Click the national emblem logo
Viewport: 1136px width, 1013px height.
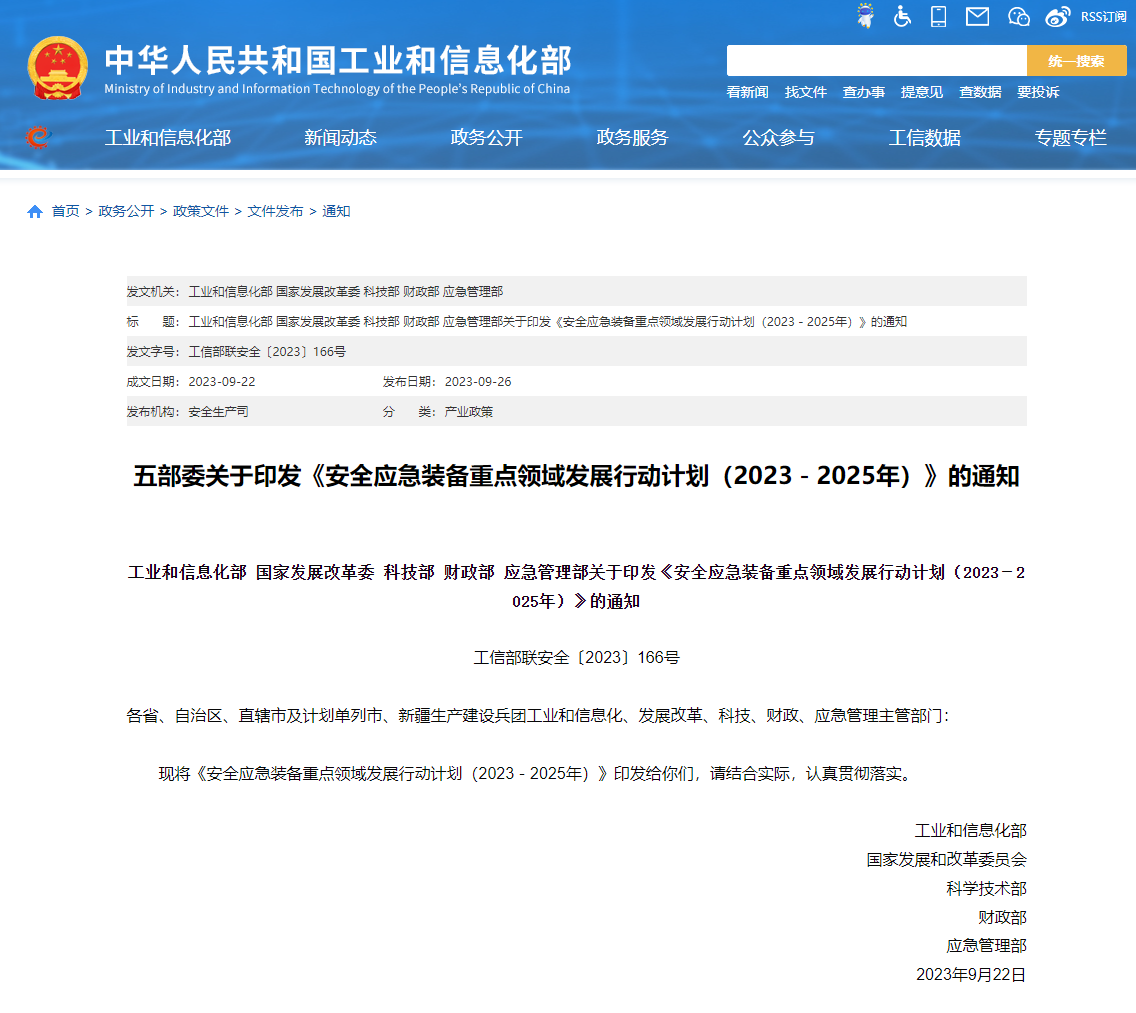58,67
